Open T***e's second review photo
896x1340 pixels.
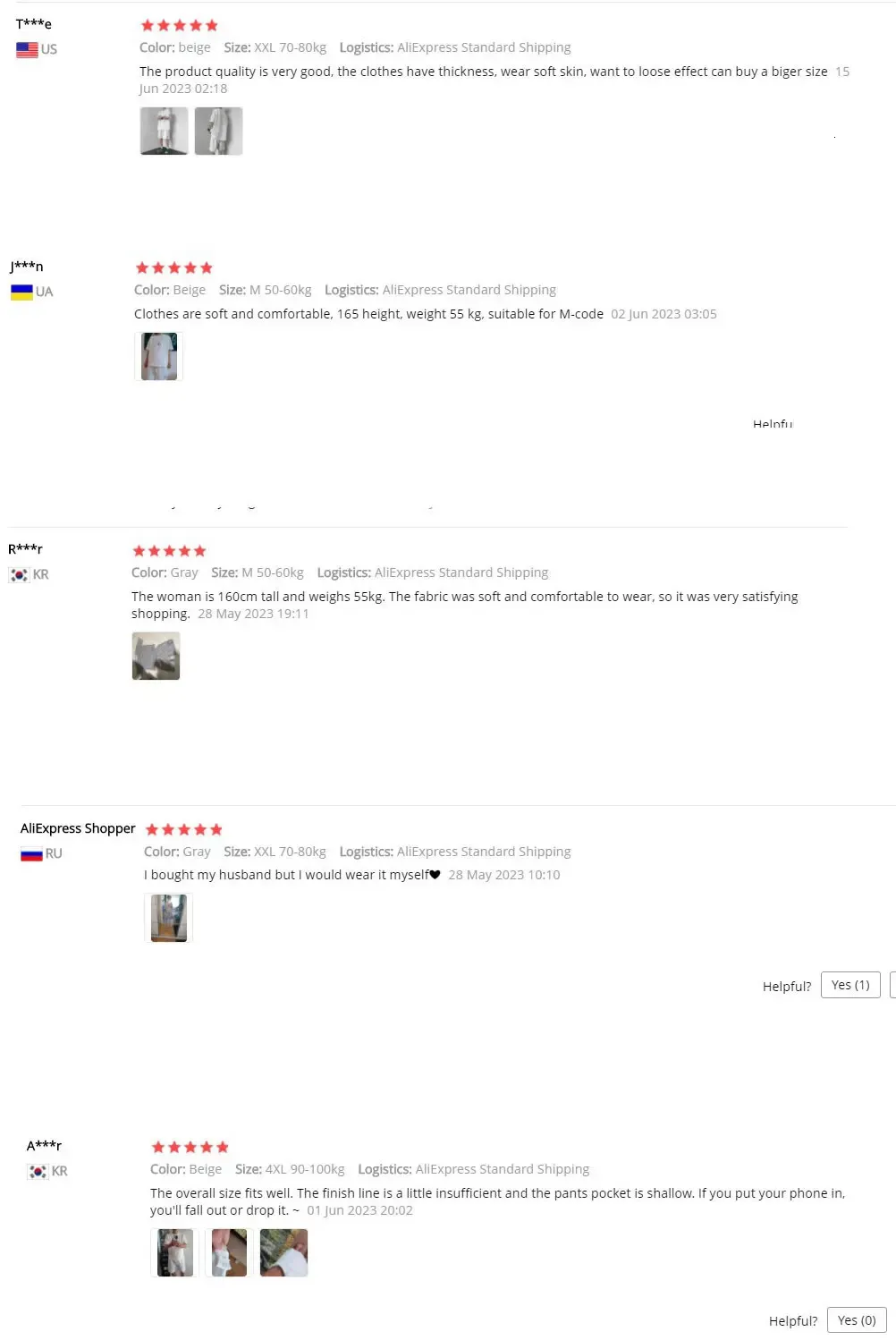218,131
